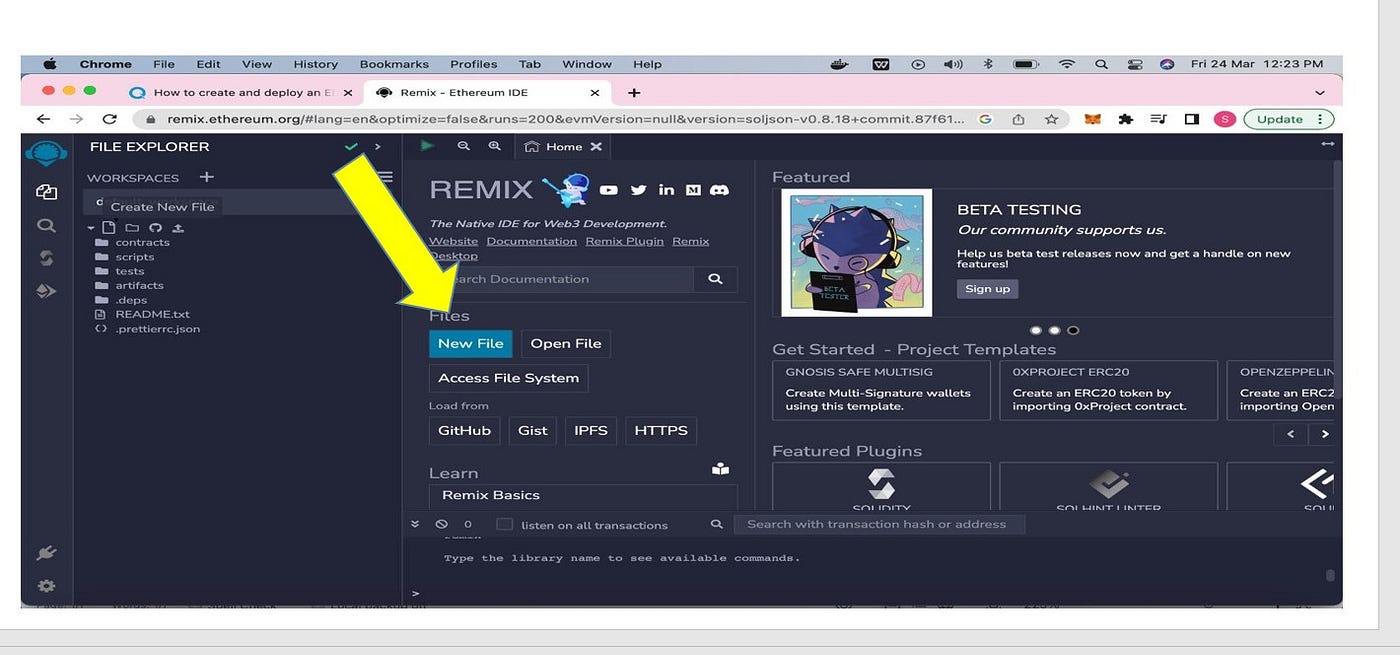This screenshot has height=655, width=1400.
Task: Open Remix Twitter icon
Action: pos(638,190)
